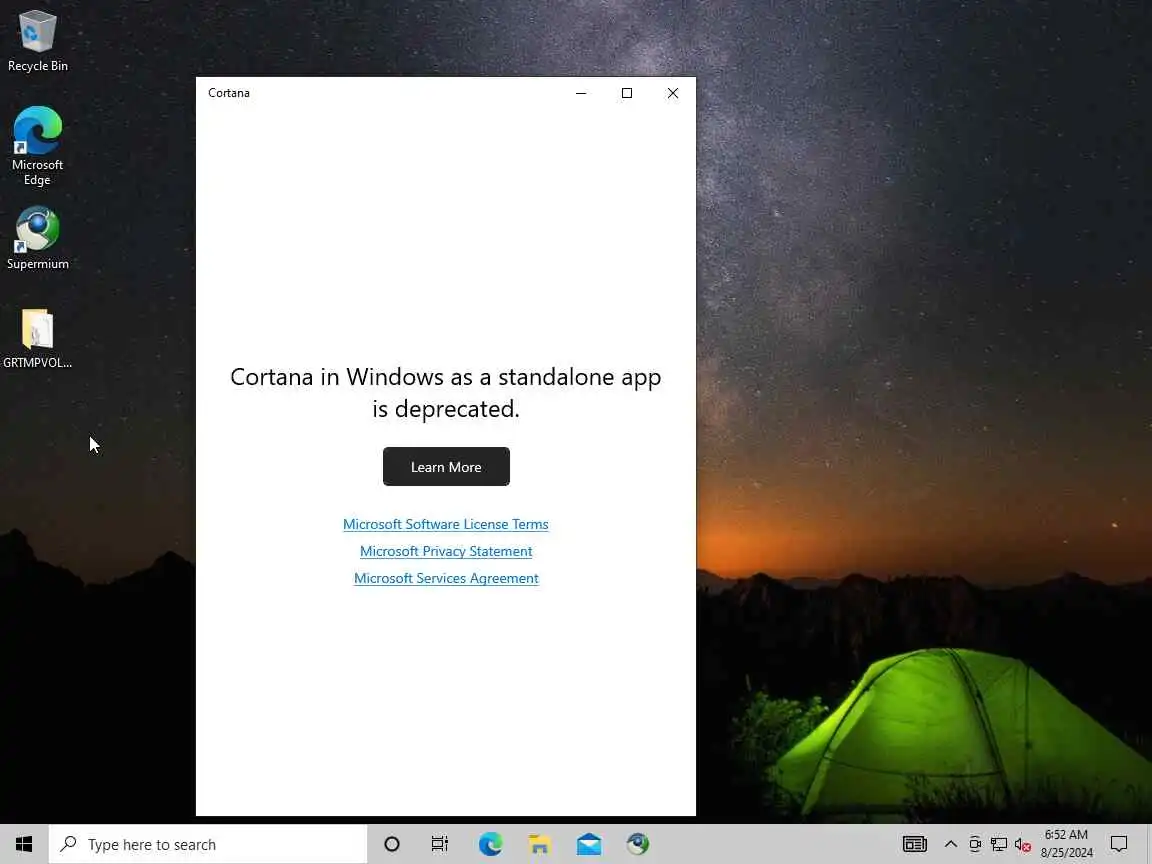Viewport: 1152px width, 864px height.
Task: Minimize the Cortana window
Action: (x=580, y=93)
